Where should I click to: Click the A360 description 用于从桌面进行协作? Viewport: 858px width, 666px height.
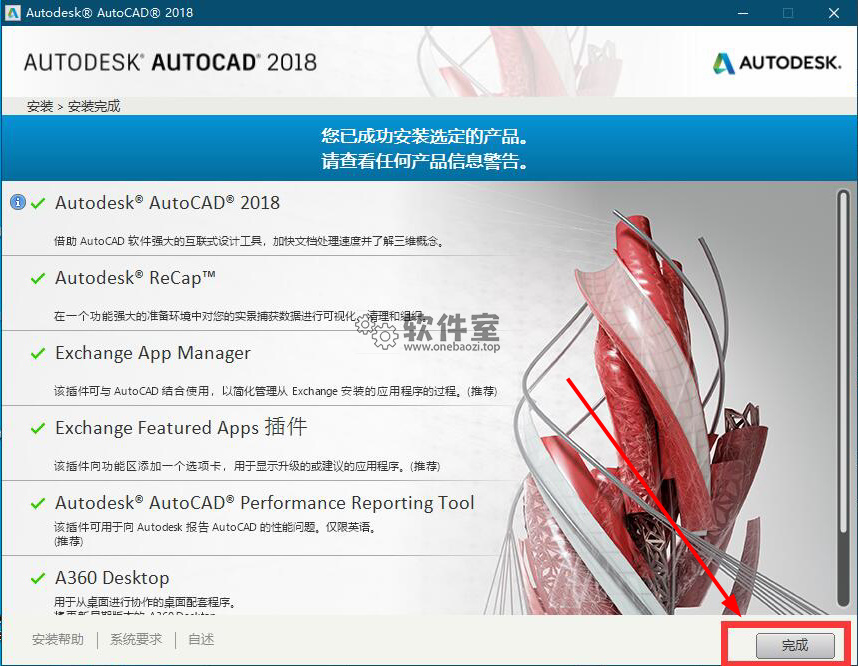tap(145, 603)
